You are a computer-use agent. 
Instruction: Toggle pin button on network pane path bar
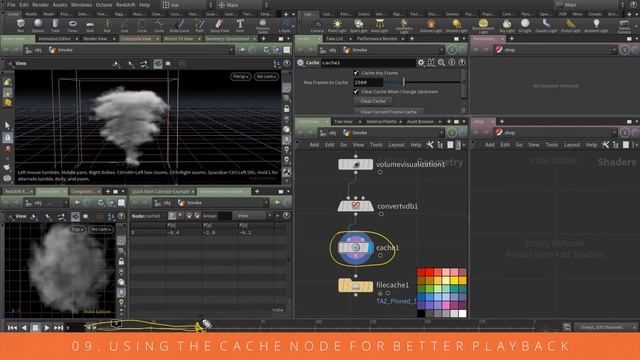[x=452, y=133]
